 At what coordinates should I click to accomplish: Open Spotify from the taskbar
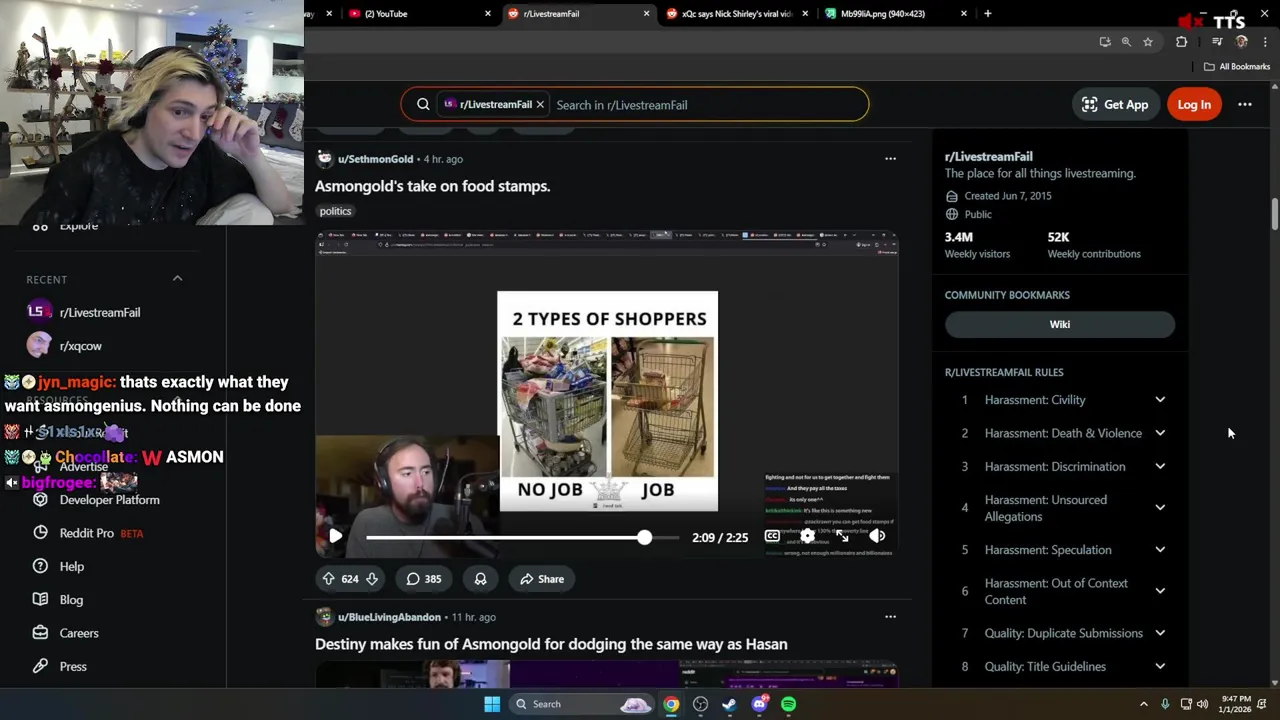coord(789,704)
